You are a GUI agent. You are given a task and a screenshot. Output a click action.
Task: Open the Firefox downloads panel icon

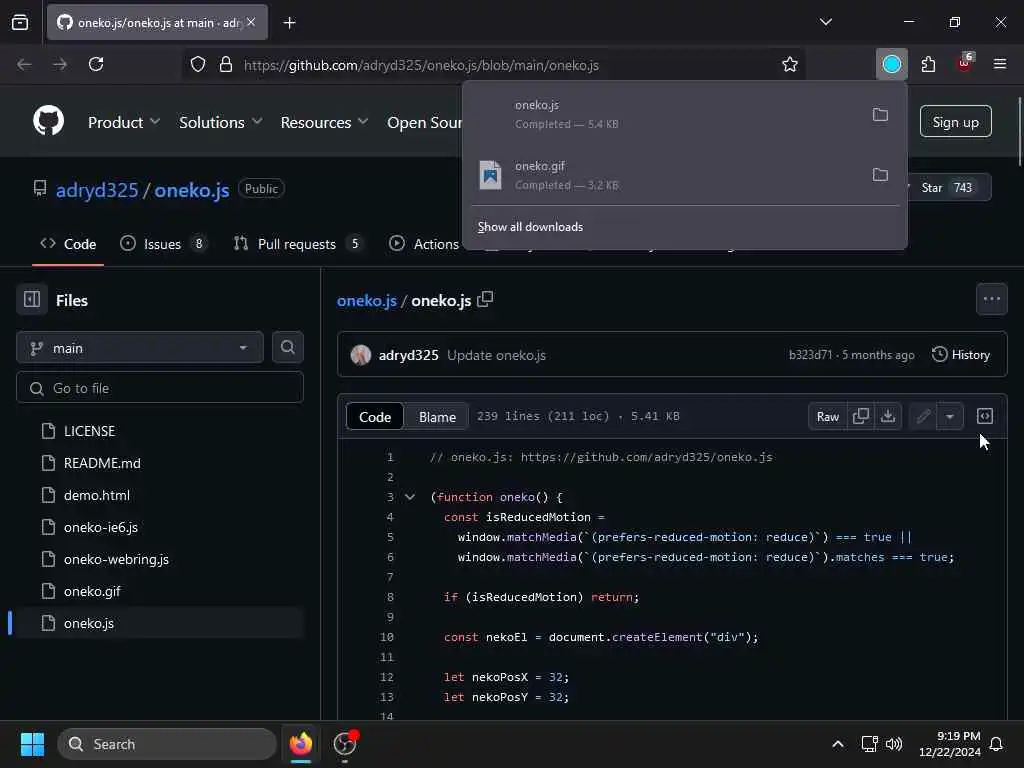point(891,64)
